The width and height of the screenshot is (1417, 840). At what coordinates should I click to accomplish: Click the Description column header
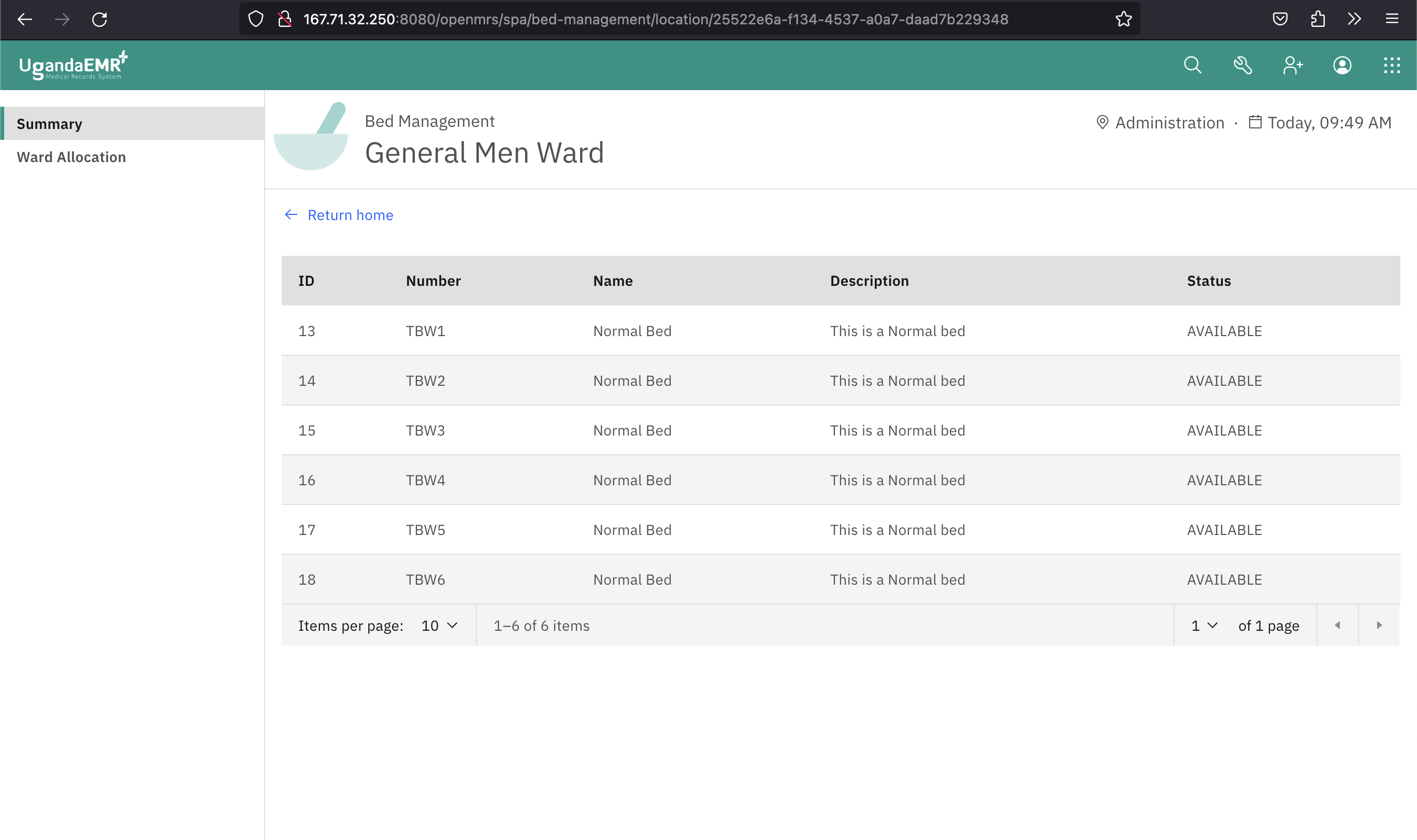coord(869,281)
